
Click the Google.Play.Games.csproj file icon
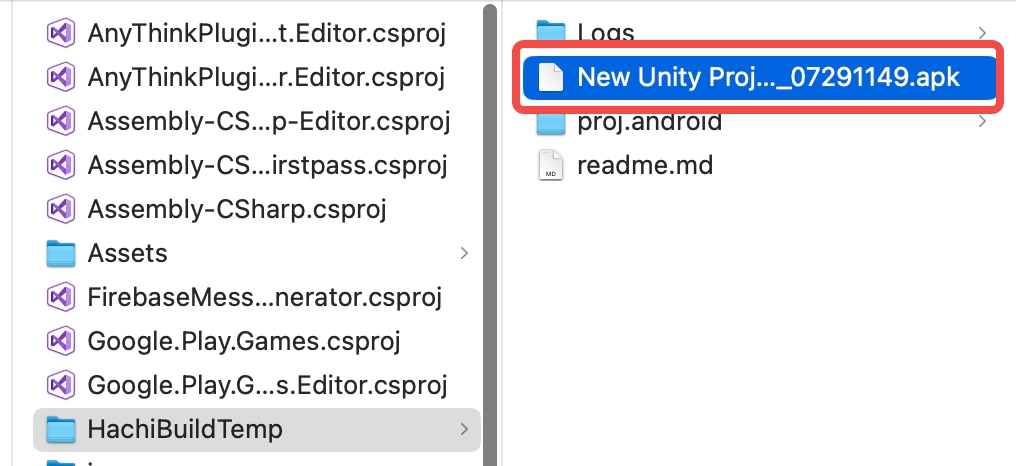click(x=62, y=341)
